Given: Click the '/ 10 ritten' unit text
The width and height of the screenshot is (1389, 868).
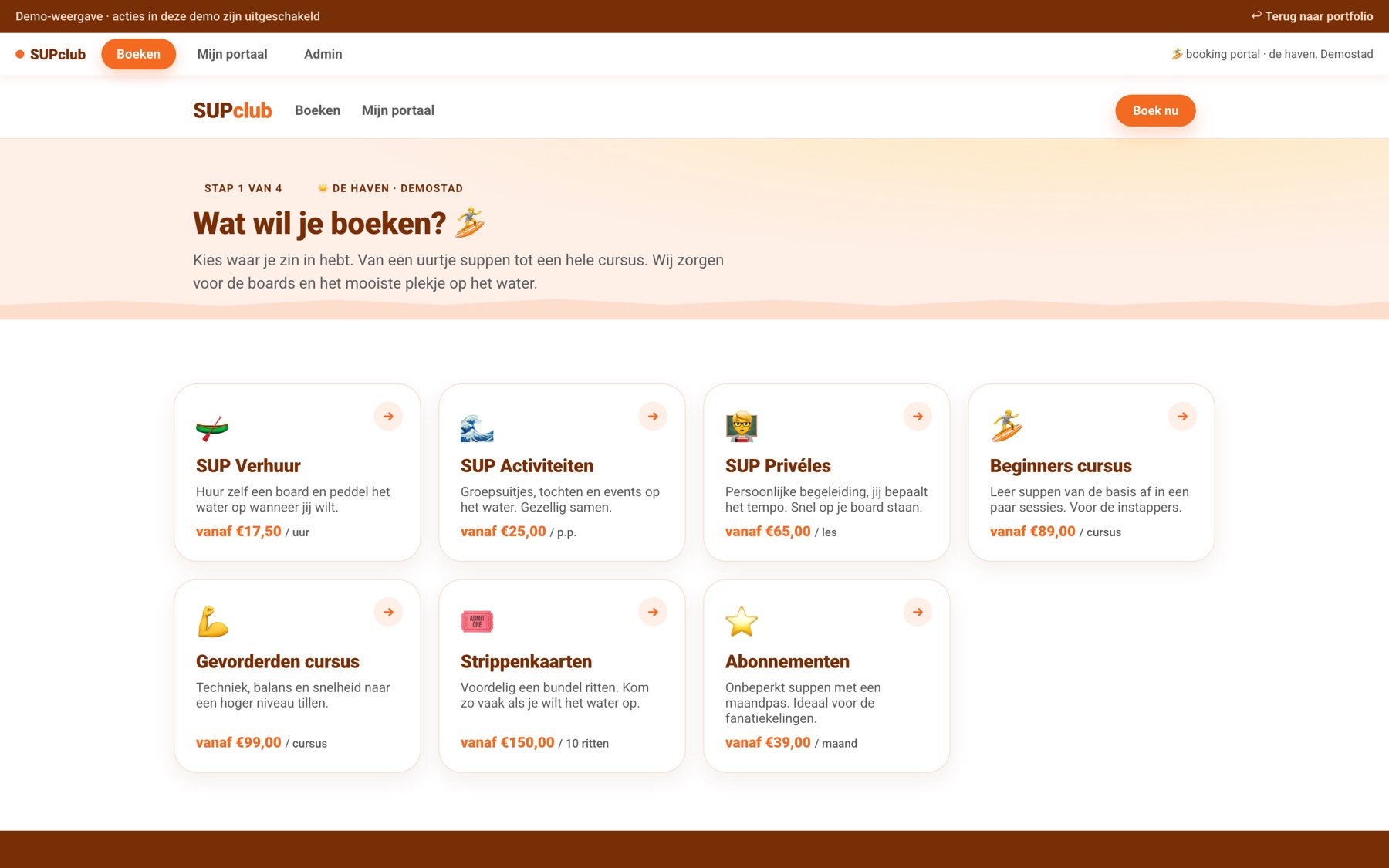Looking at the screenshot, I should pos(583,744).
